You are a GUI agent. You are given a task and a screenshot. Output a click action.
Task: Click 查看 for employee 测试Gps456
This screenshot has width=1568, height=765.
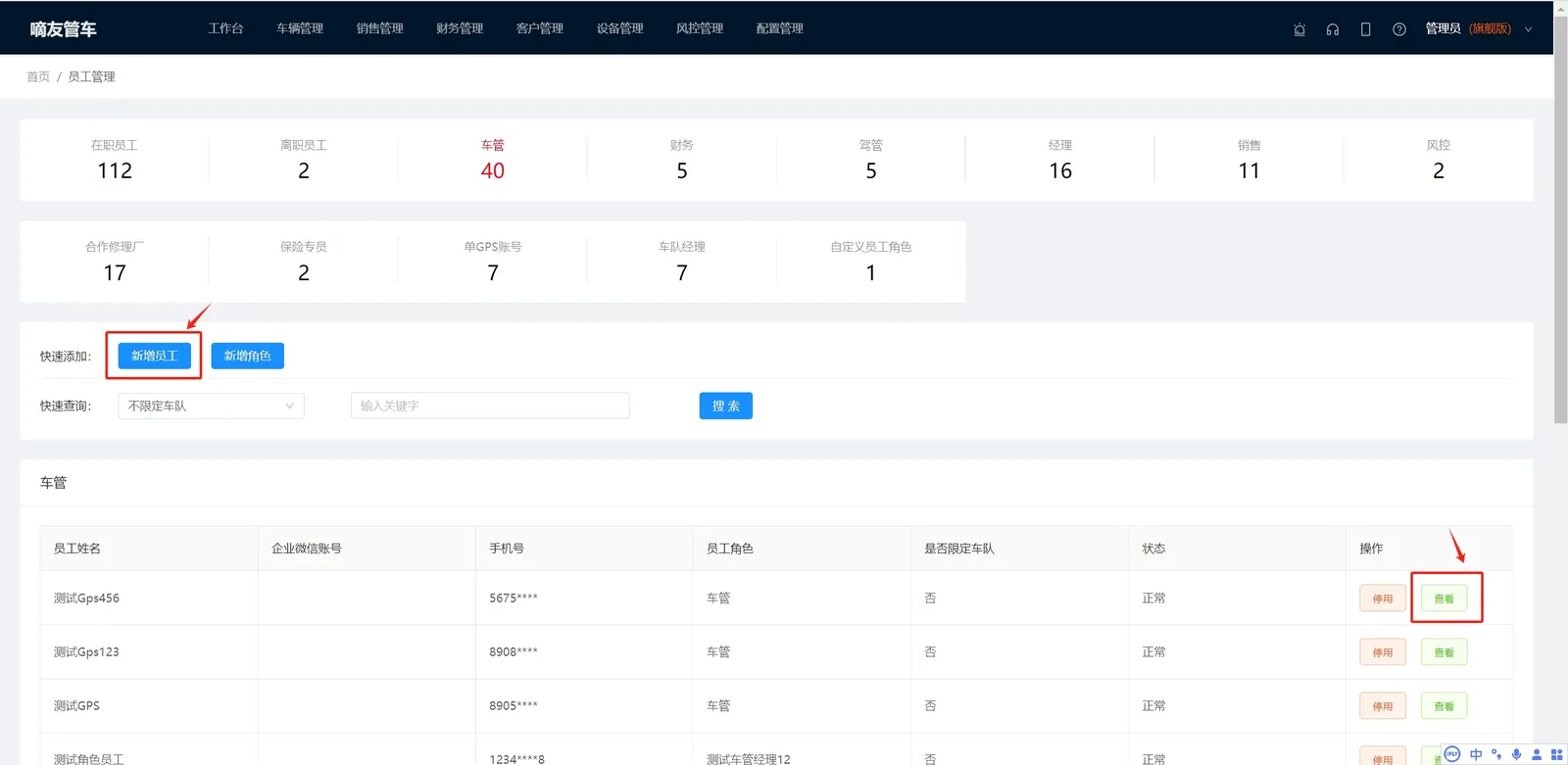pyautogui.click(x=1445, y=598)
